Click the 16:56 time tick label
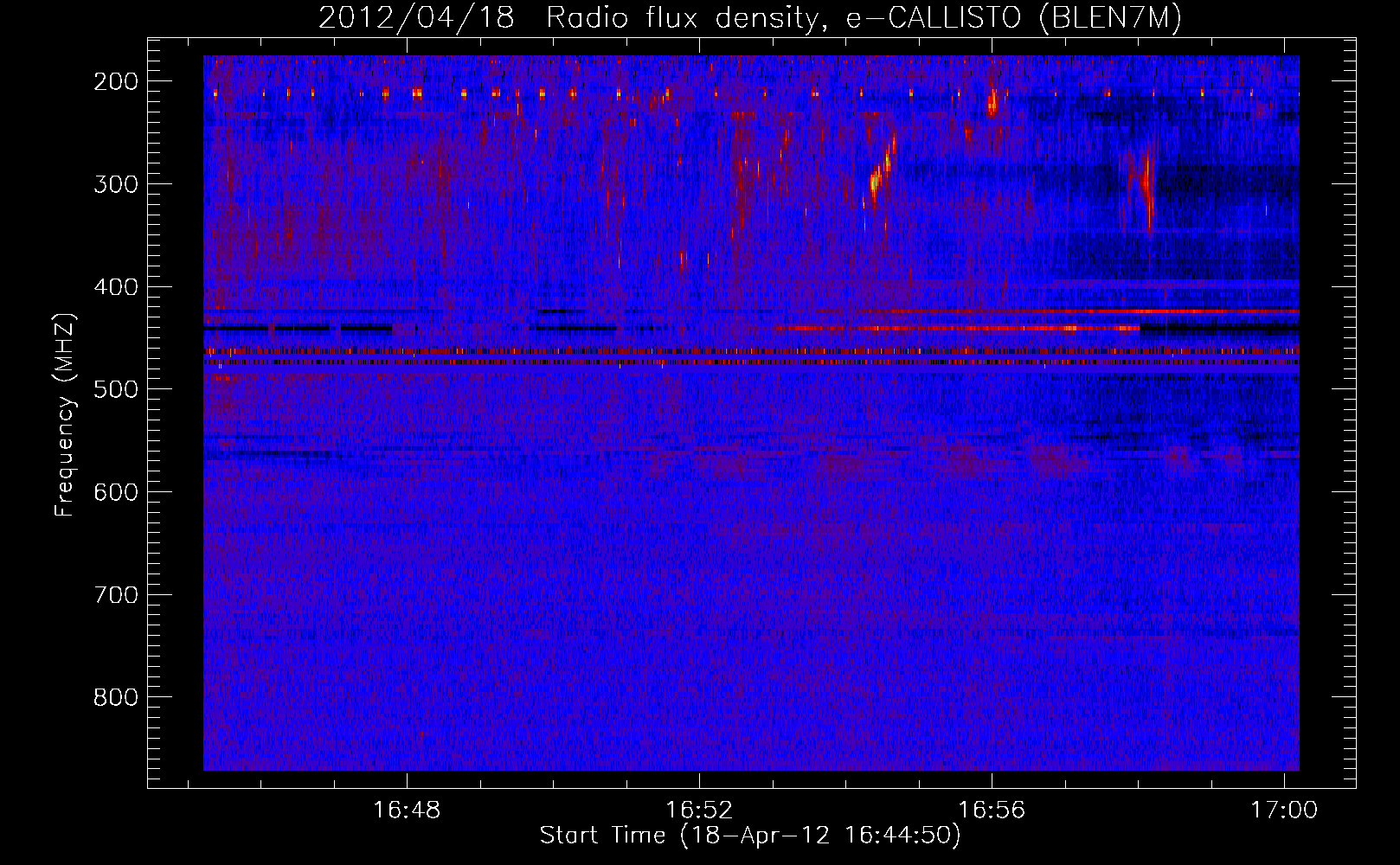Screen dimensions: 1400x865 click(x=992, y=811)
